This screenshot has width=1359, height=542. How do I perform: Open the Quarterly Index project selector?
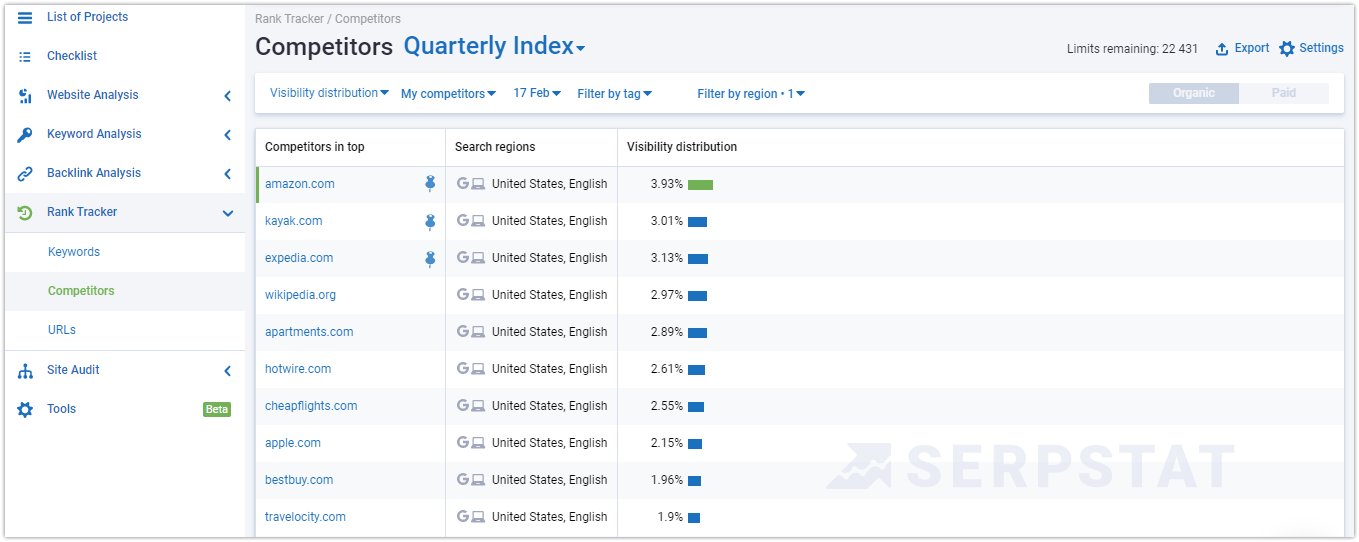pyautogui.click(x=494, y=46)
